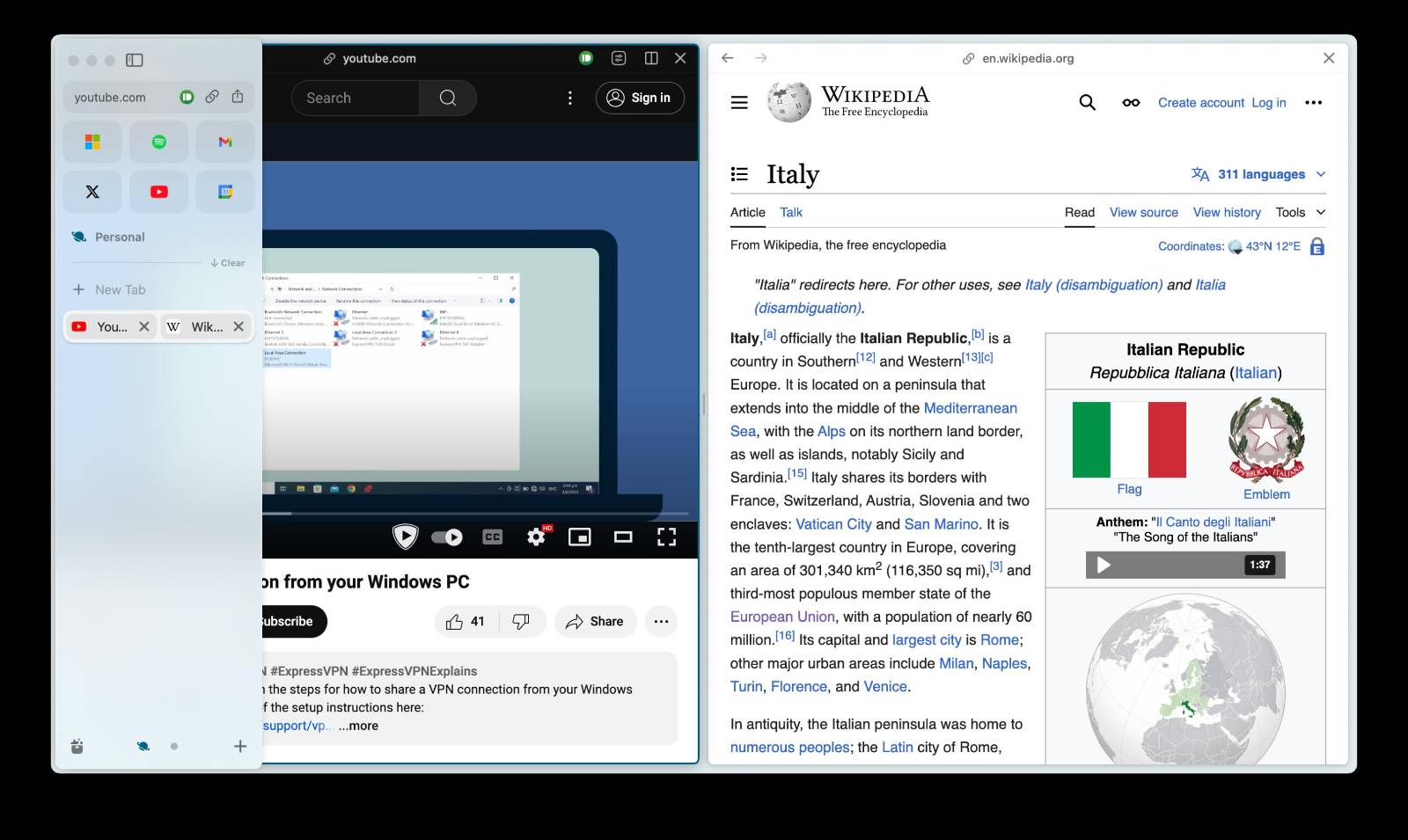Click the Wikipedia search magnifier

coord(1088,103)
